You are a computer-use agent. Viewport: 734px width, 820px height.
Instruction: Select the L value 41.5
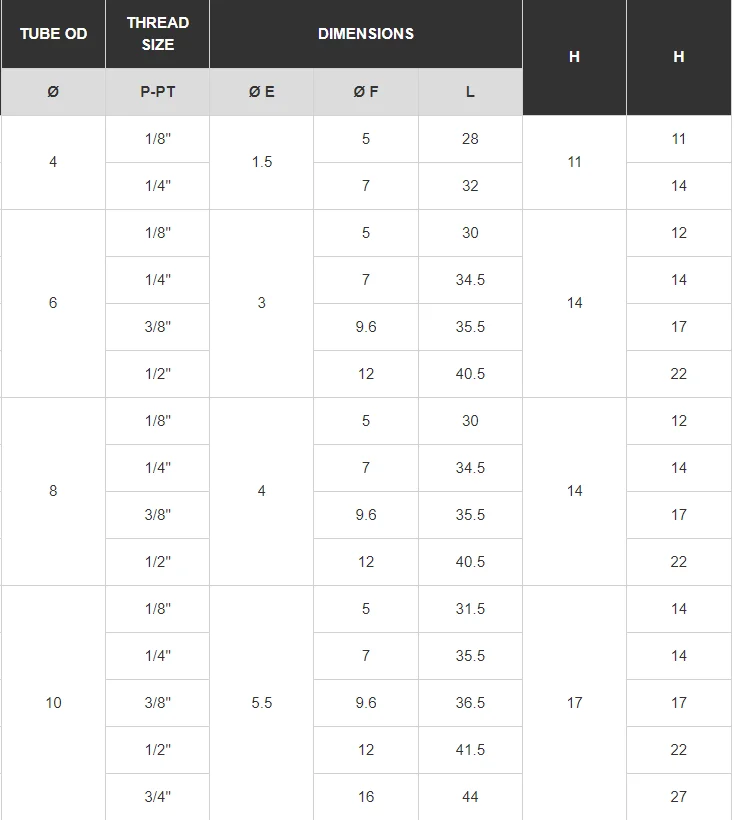click(x=470, y=750)
